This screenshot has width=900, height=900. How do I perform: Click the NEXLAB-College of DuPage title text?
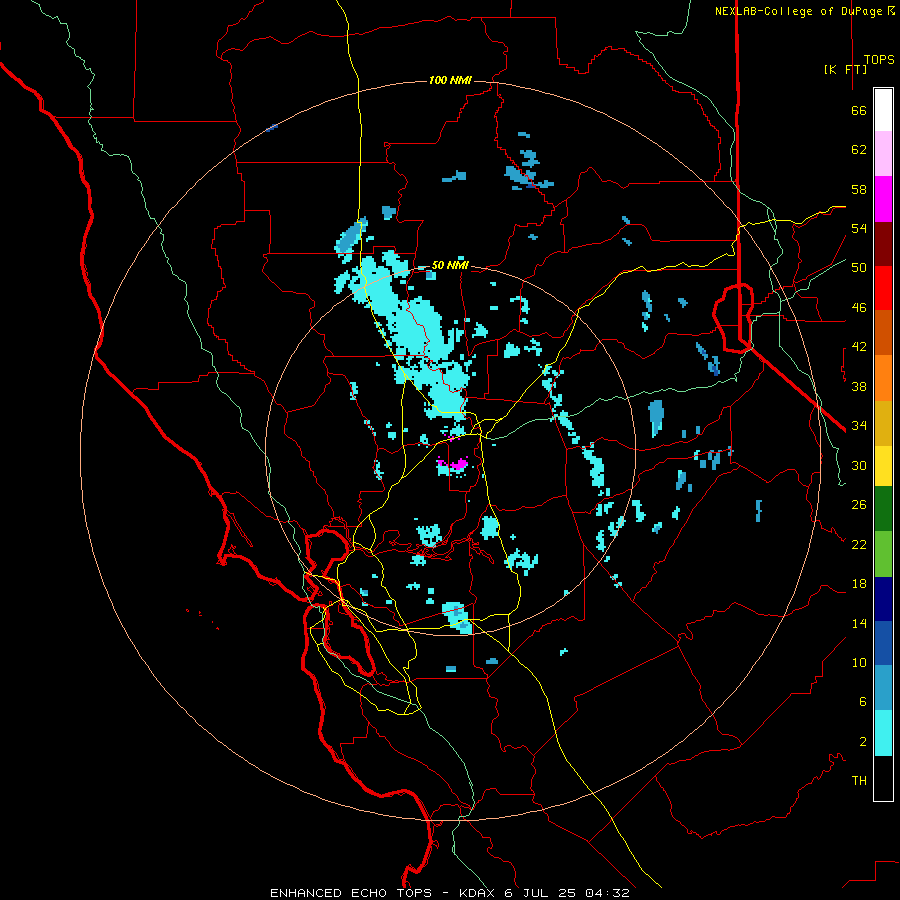[799, 11]
